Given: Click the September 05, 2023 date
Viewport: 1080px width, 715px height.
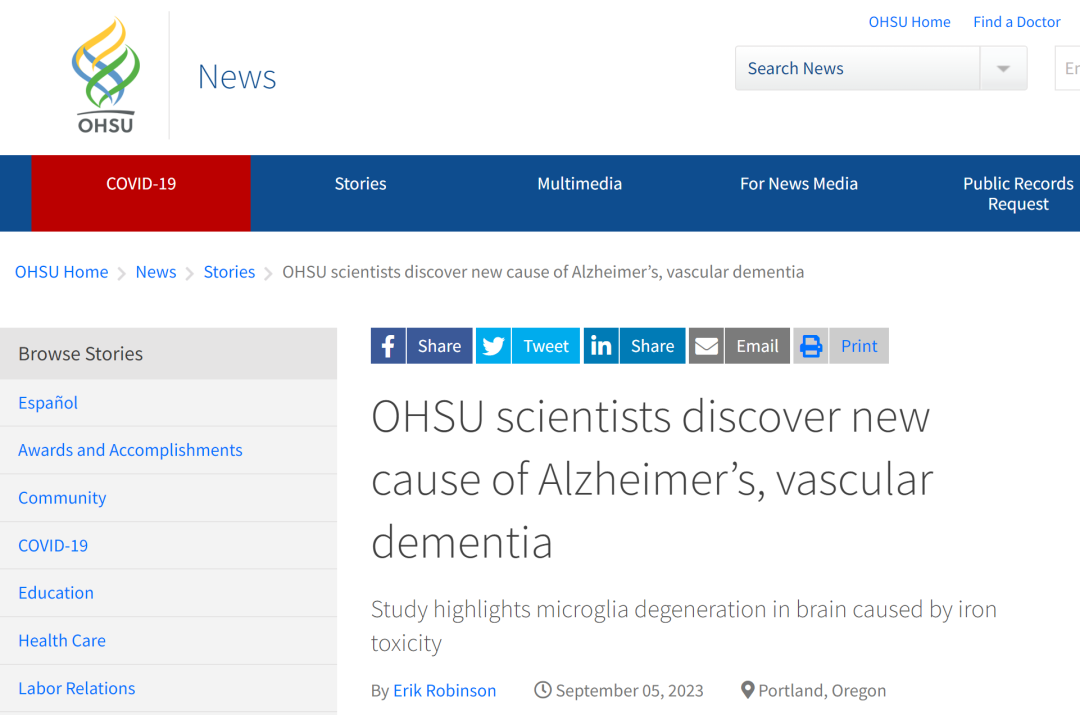Looking at the screenshot, I should [x=630, y=691].
